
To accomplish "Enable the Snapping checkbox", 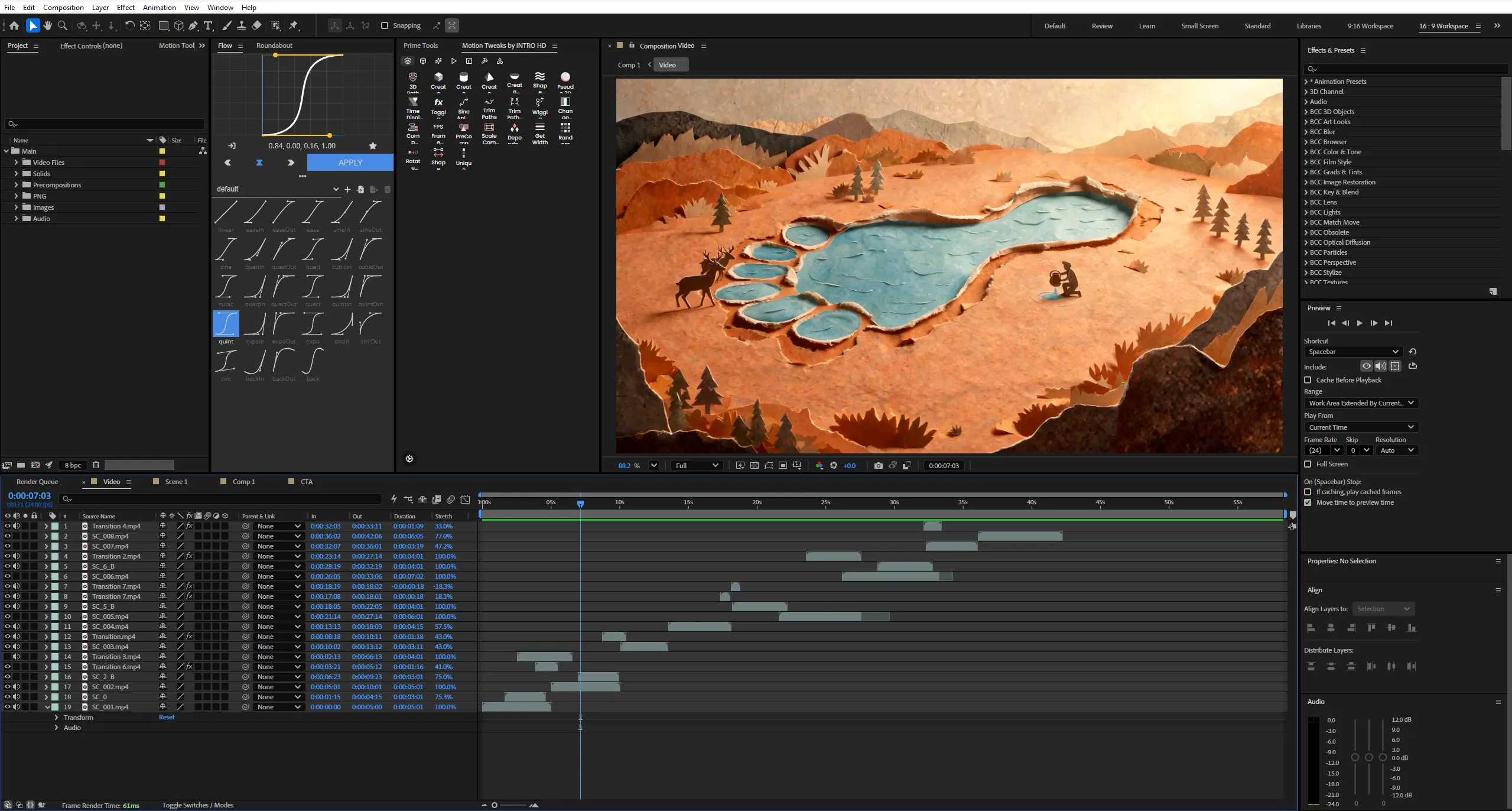I will (385, 25).
